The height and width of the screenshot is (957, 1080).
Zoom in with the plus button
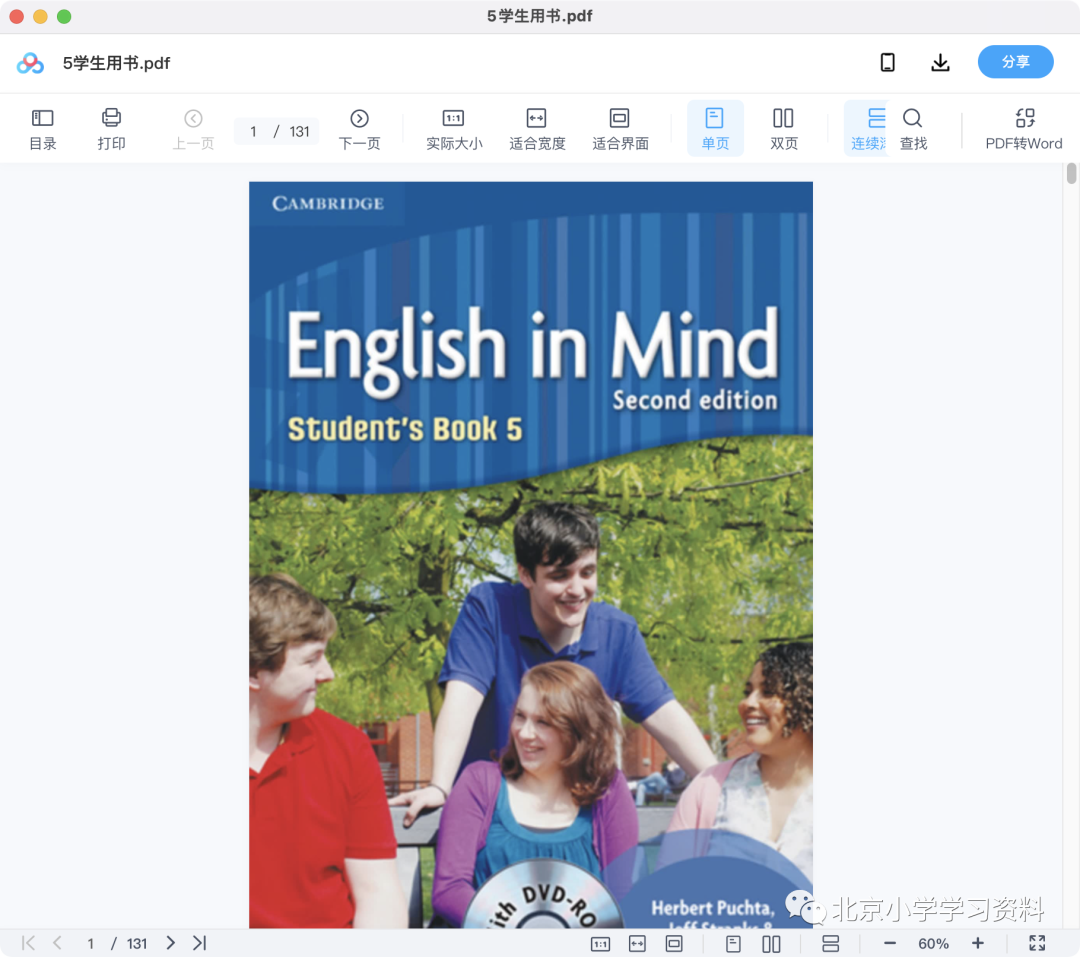tap(977, 943)
